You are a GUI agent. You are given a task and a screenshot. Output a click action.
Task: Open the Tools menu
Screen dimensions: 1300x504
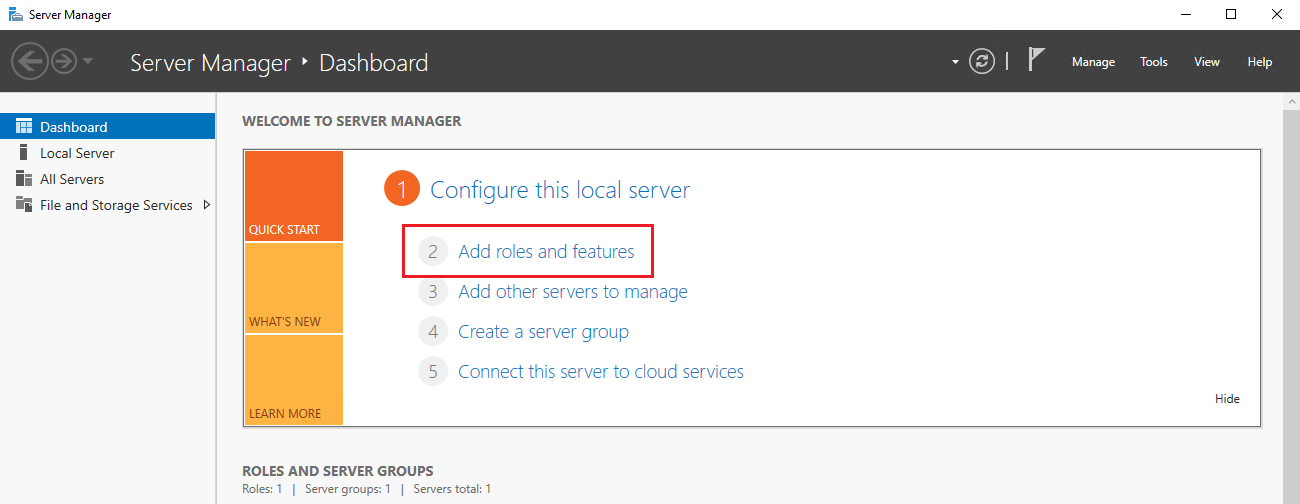(1153, 62)
